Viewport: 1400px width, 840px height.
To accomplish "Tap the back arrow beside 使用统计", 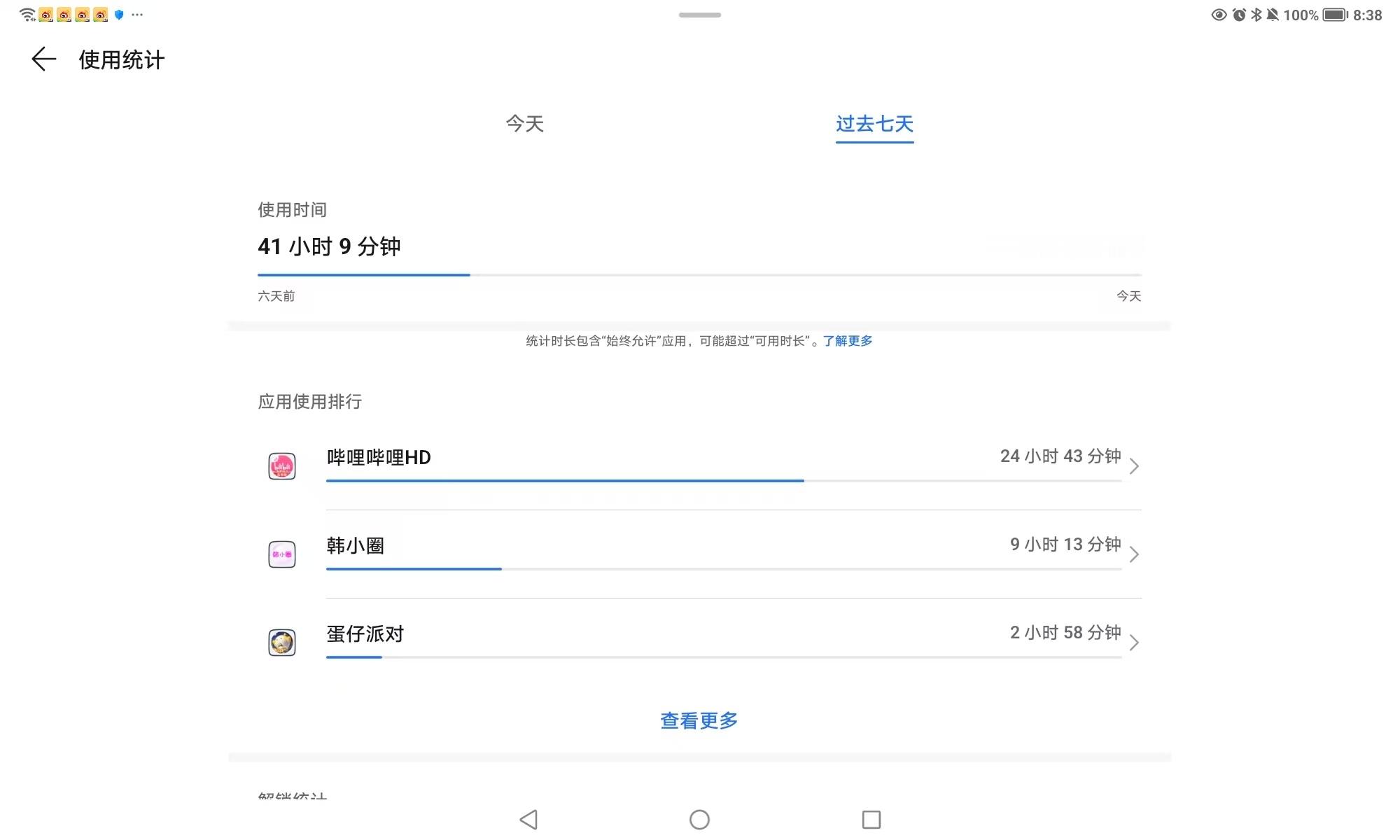I will tap(43, 59).
